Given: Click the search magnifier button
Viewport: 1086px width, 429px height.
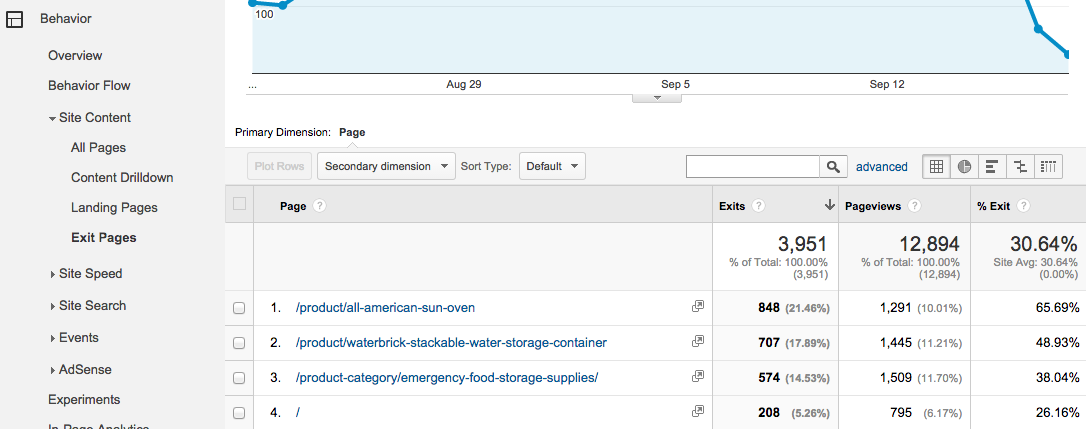Looking at the screenshot, I should [833, 167].
